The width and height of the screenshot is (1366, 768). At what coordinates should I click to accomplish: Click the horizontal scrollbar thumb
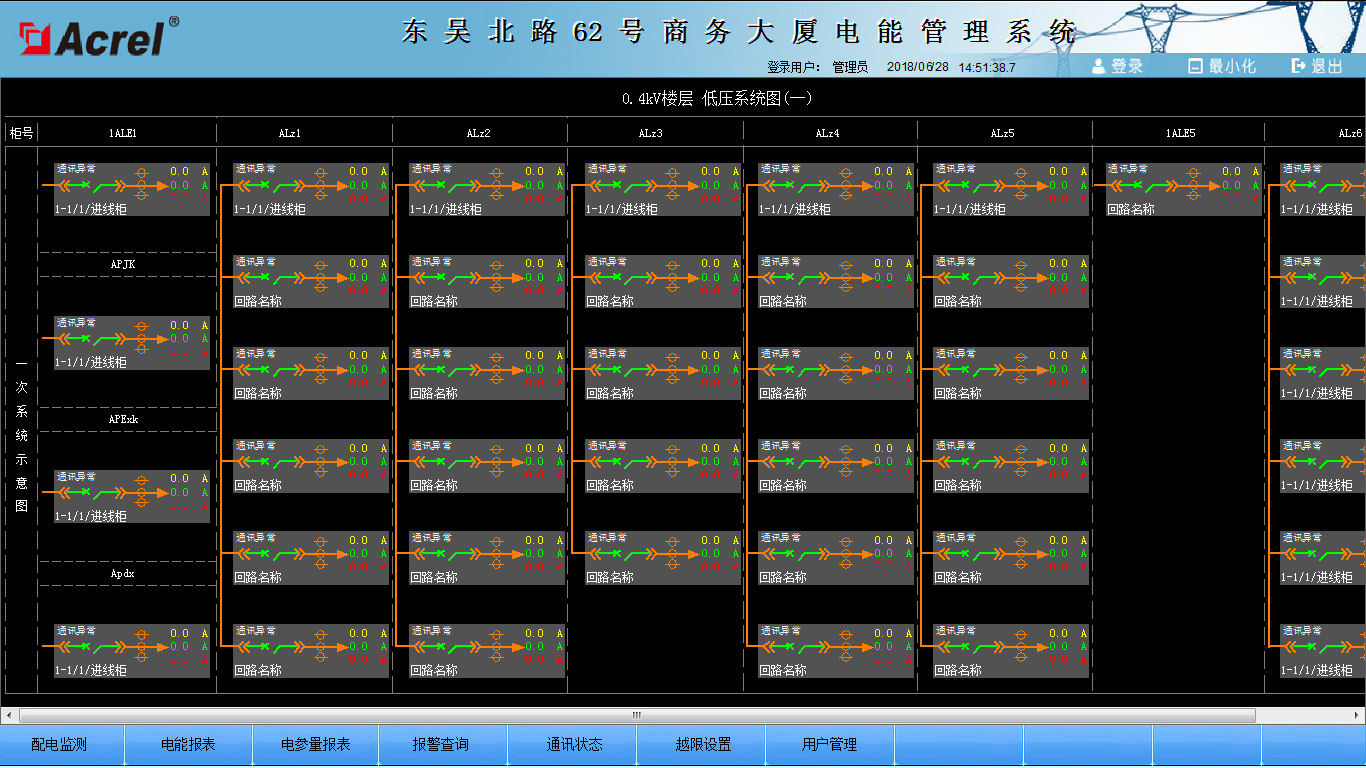click(x=636, y=715)
